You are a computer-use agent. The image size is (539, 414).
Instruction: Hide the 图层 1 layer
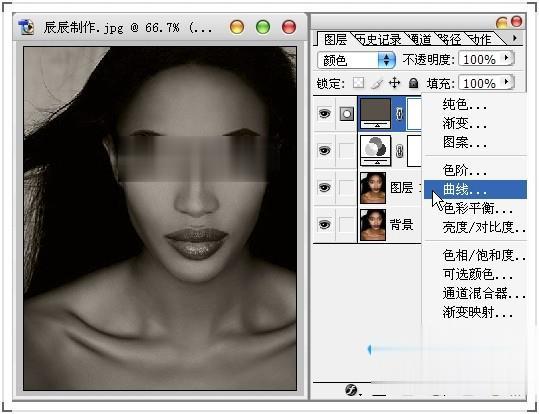(324, 187)
